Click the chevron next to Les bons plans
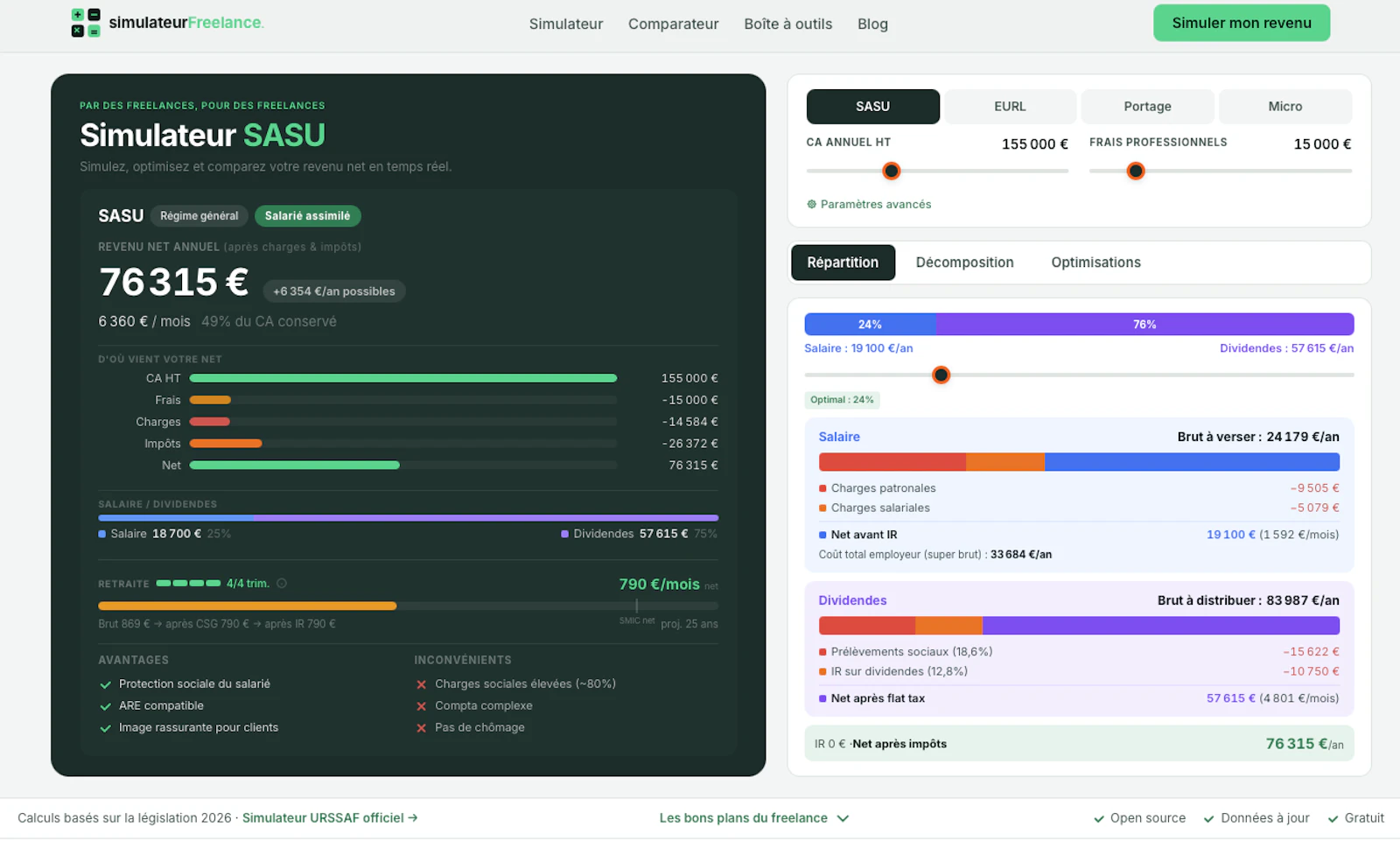This screenshot has height=841, width=1400. 843,818
